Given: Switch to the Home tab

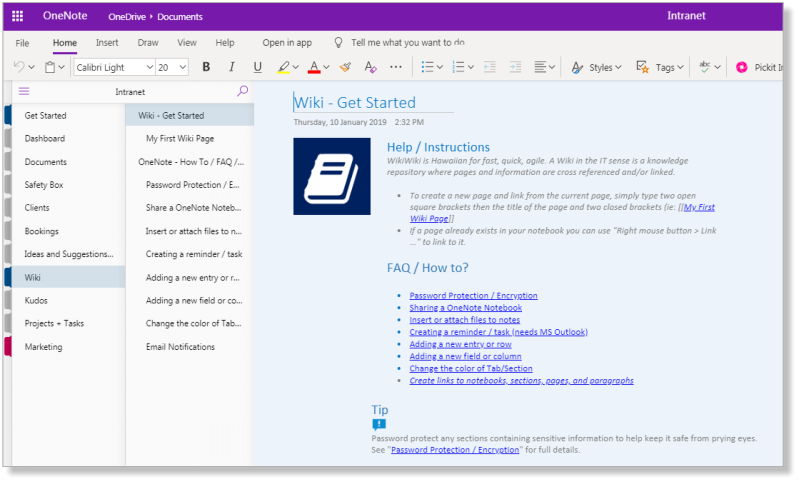Looking at the screenshot, I should pyautogui.click(x=65, y=43).
